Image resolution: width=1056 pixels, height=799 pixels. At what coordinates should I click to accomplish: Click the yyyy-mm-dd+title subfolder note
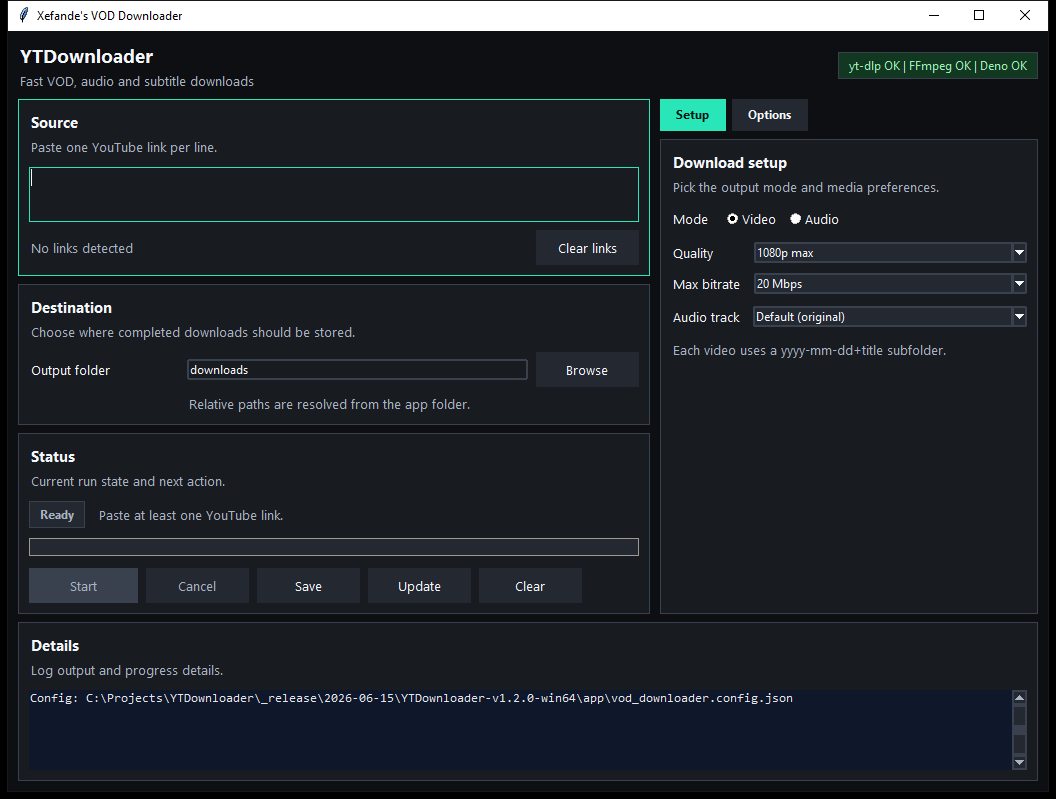[810, 350]
